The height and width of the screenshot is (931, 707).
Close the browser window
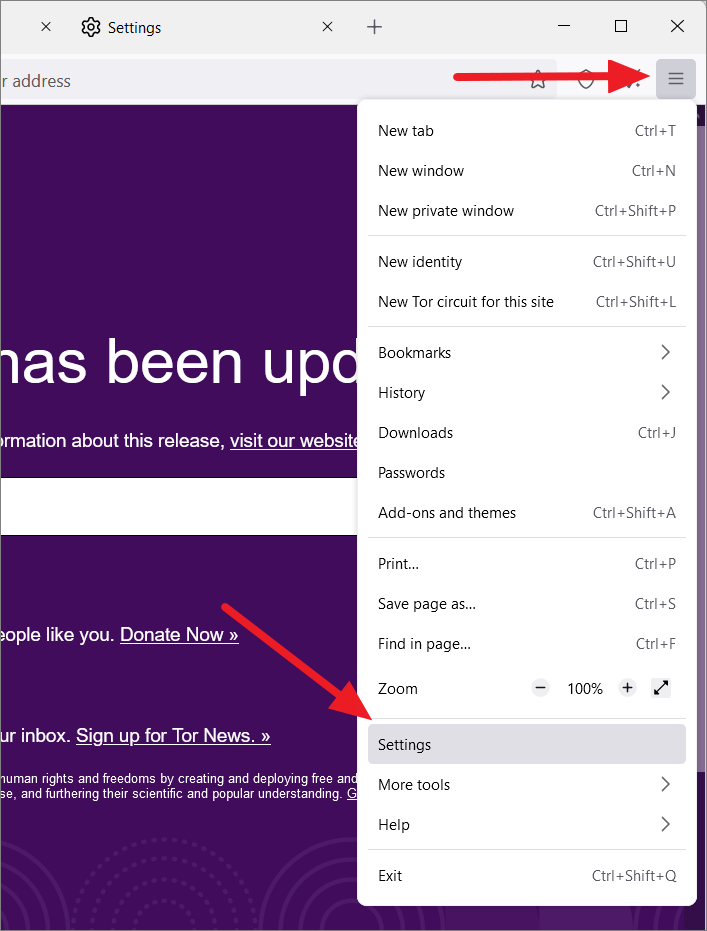click(x=677, y=26)
